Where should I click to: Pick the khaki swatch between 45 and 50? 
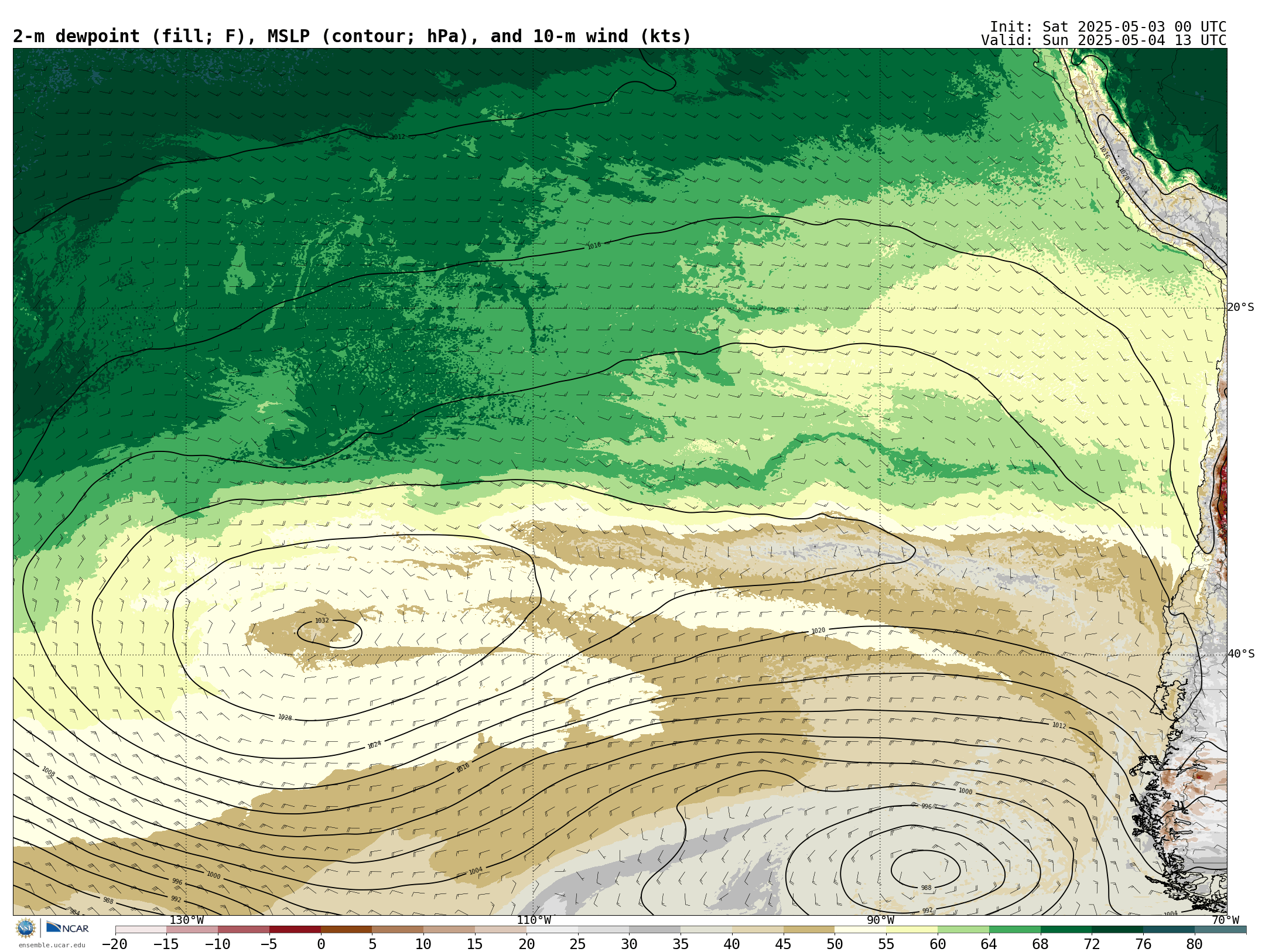(x=809, y=929)
